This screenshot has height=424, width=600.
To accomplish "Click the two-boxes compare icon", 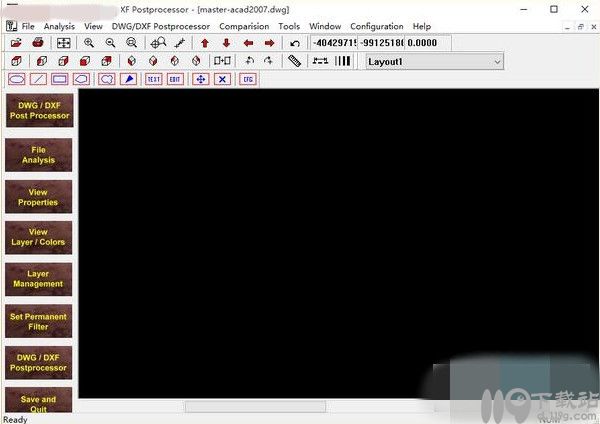I will coord(222,61).
